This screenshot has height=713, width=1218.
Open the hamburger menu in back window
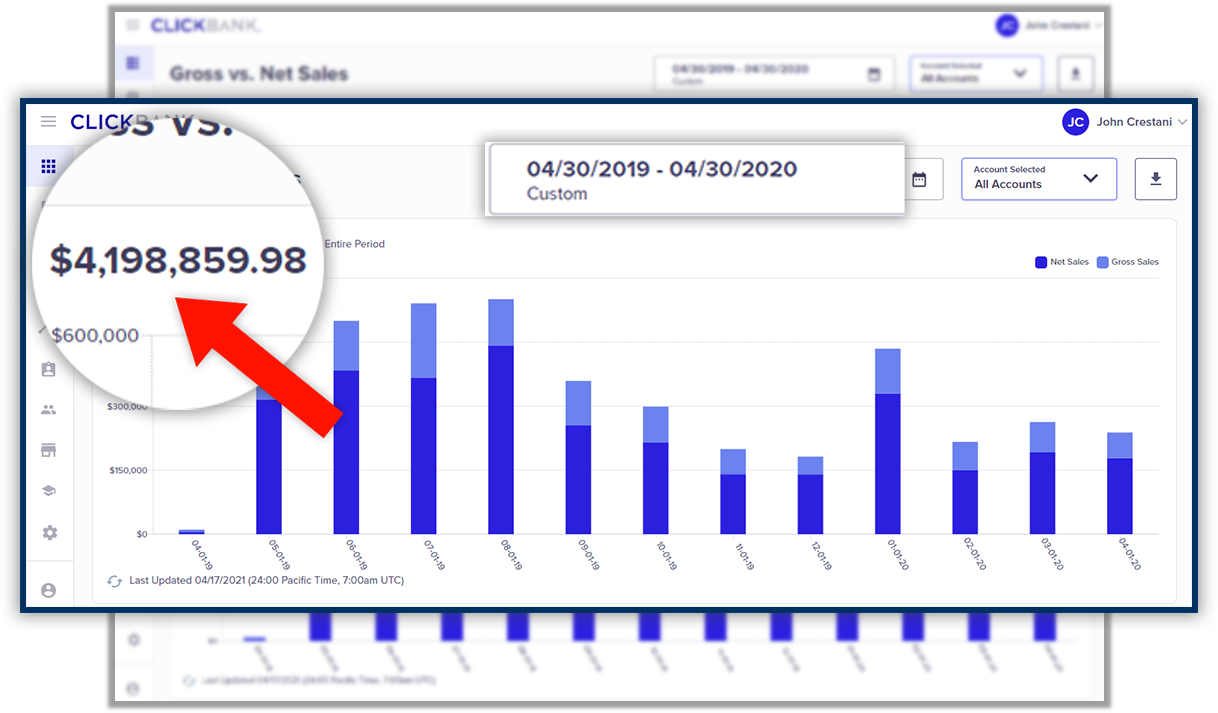coord(133,24)
